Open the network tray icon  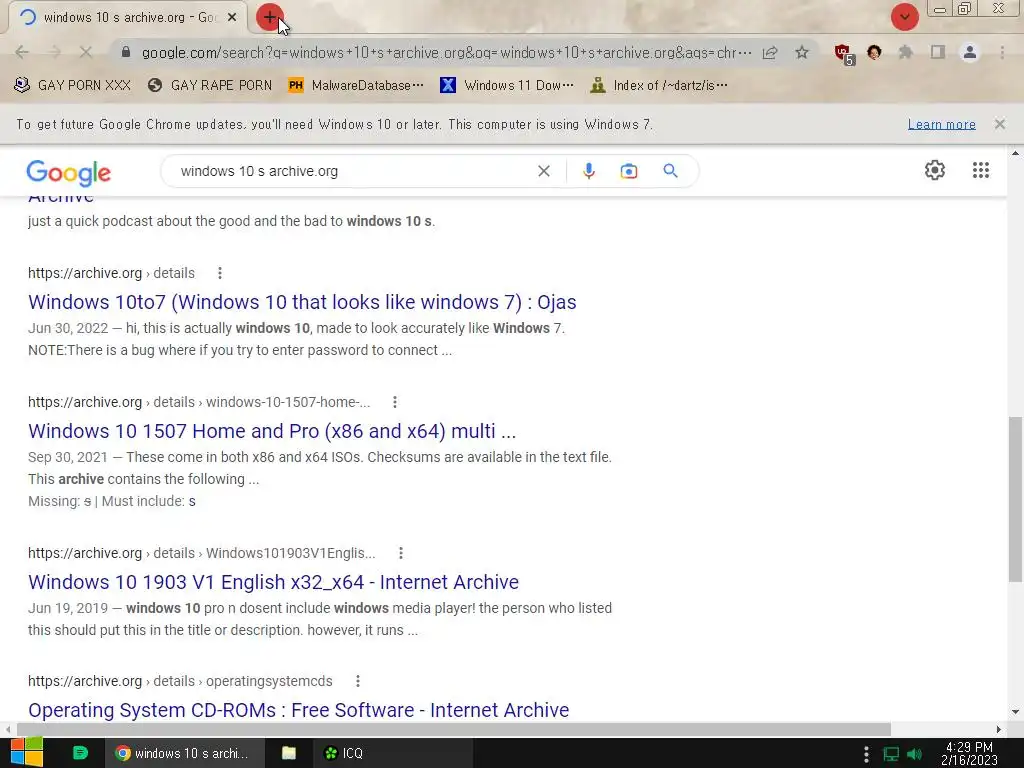[891, 754]
